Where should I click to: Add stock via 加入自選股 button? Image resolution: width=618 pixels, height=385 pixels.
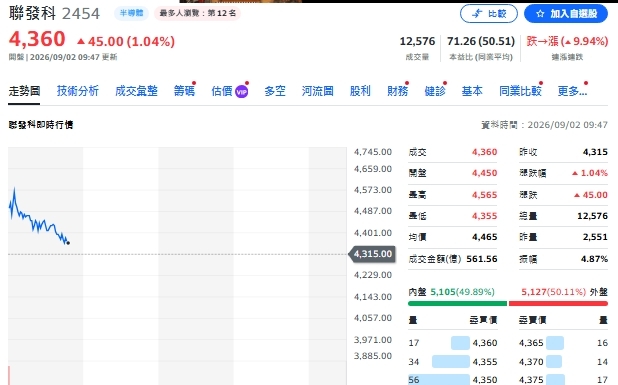click(566, 14)
